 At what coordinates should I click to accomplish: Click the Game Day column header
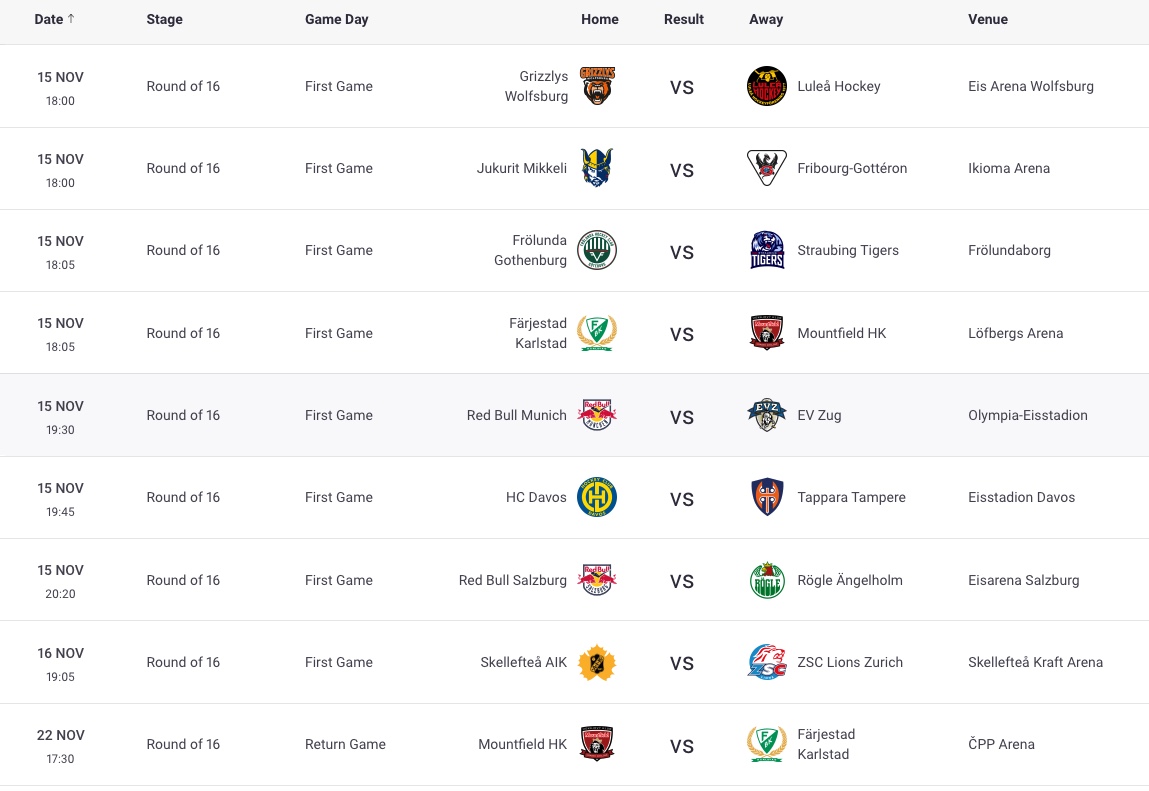coord(336,19)
